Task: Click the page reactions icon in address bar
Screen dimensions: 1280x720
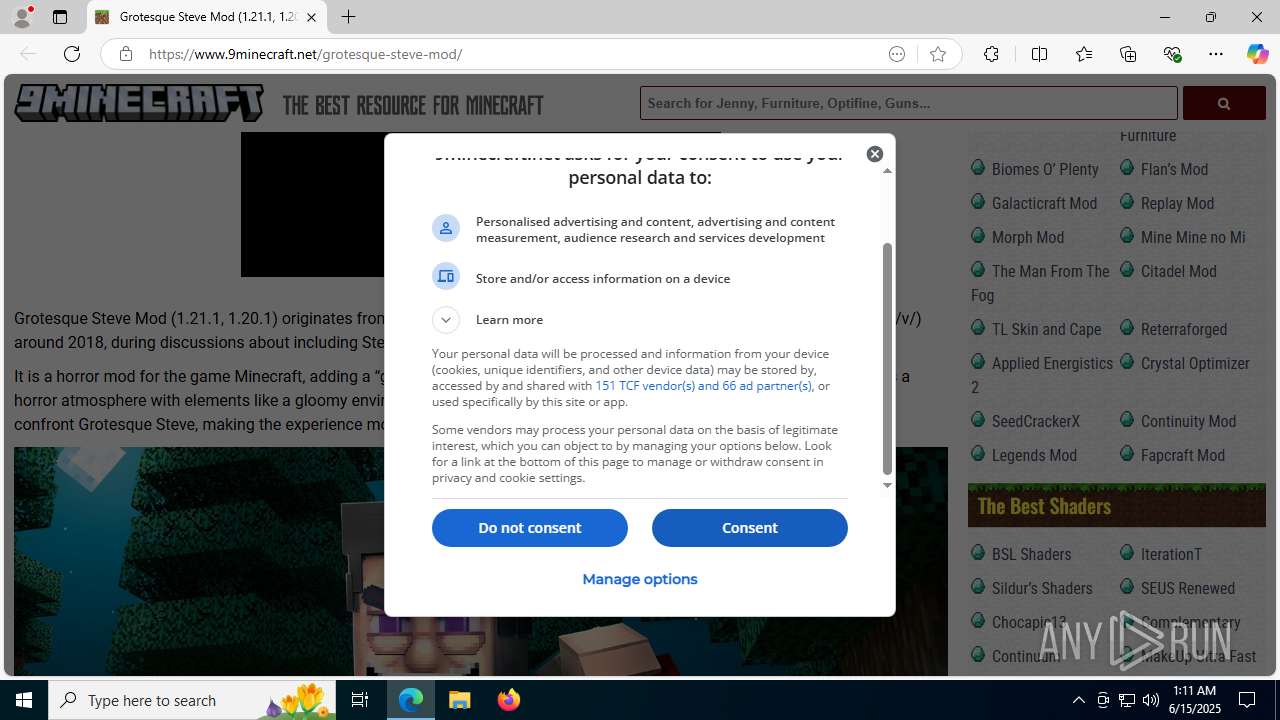Action: tap(897, 54)
